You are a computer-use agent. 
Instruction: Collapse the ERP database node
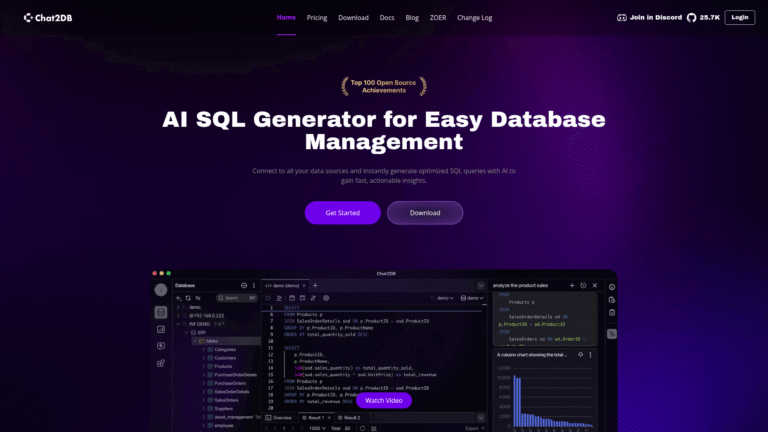[x=187, y=333]
